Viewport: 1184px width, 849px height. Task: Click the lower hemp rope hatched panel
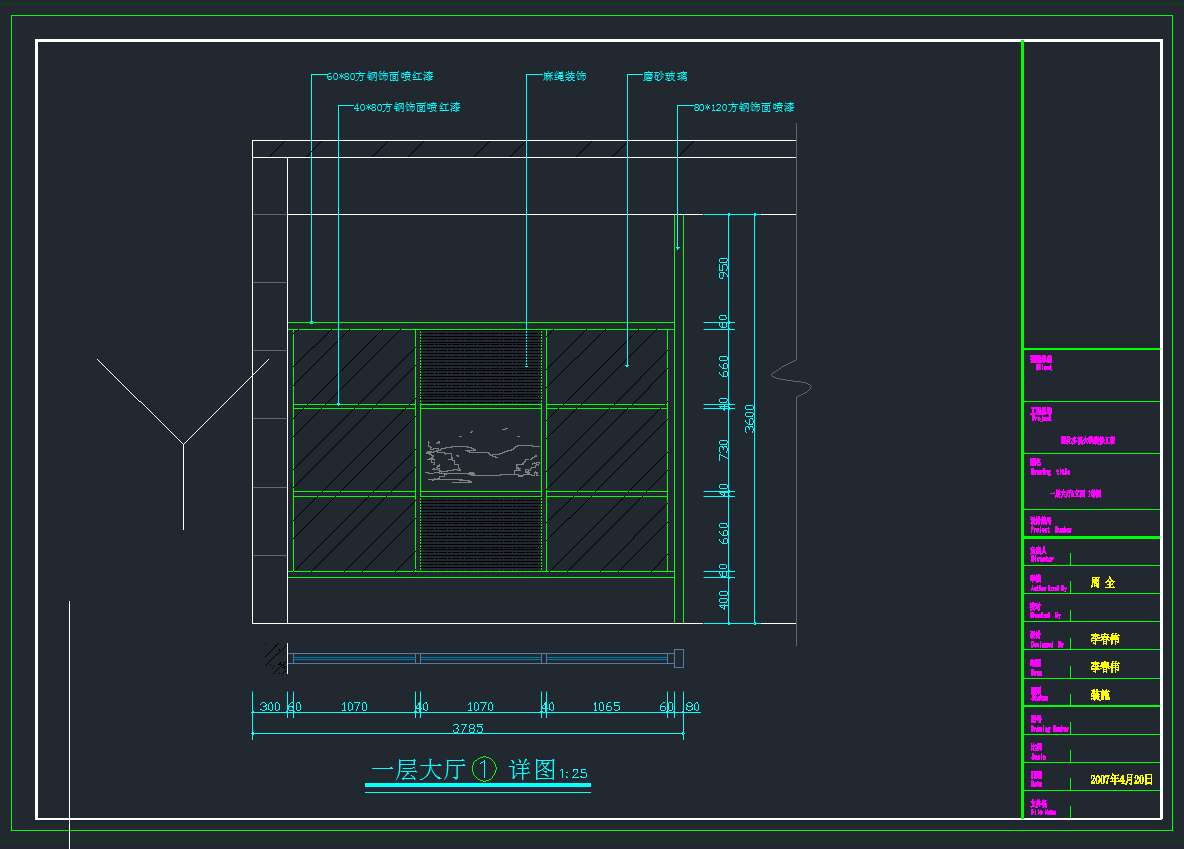(x=482, y=534)
